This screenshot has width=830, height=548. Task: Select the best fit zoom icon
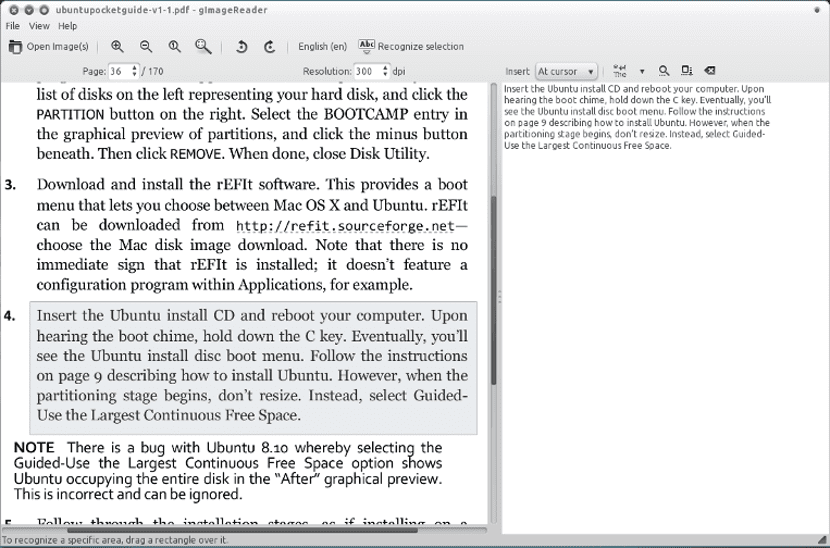click(203, 47)
